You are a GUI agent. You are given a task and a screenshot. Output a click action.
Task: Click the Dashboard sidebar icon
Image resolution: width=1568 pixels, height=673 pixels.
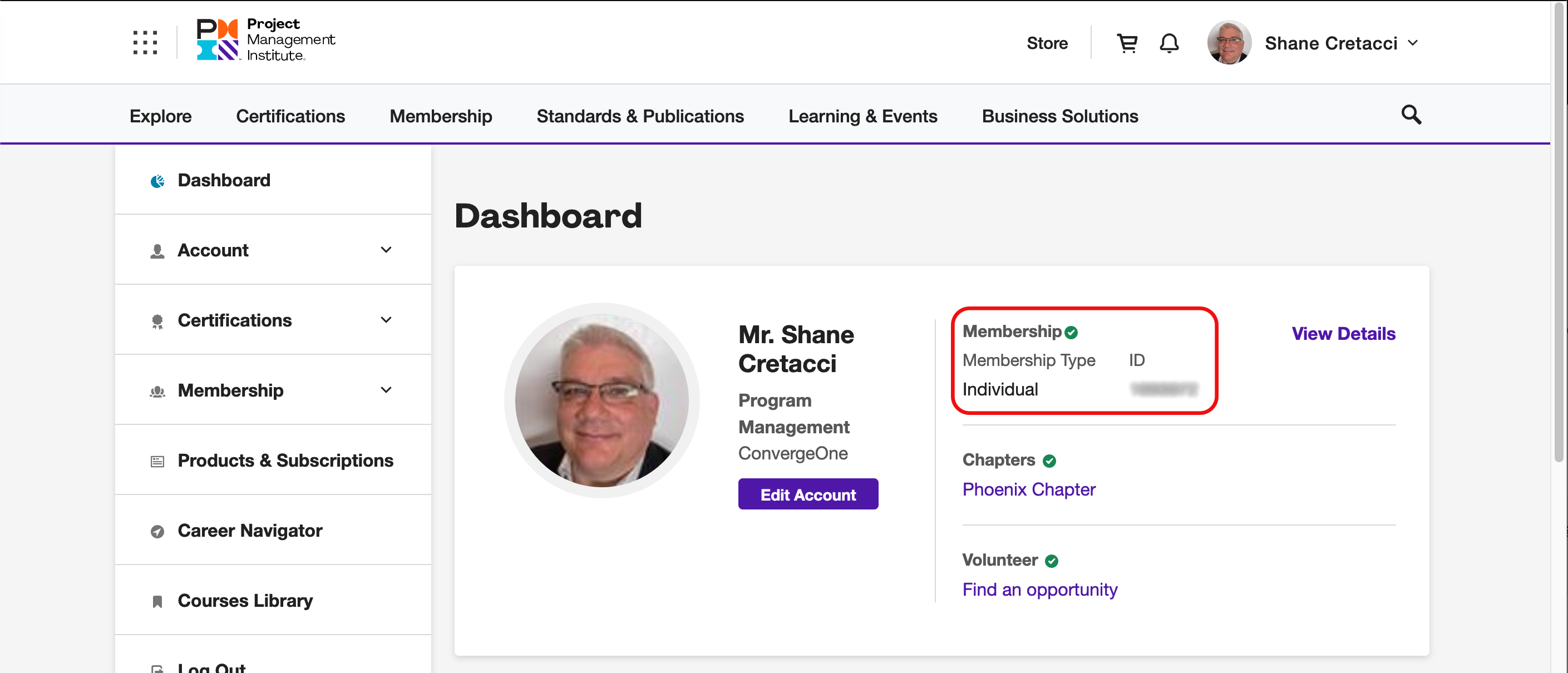click(x=157, y=181)
